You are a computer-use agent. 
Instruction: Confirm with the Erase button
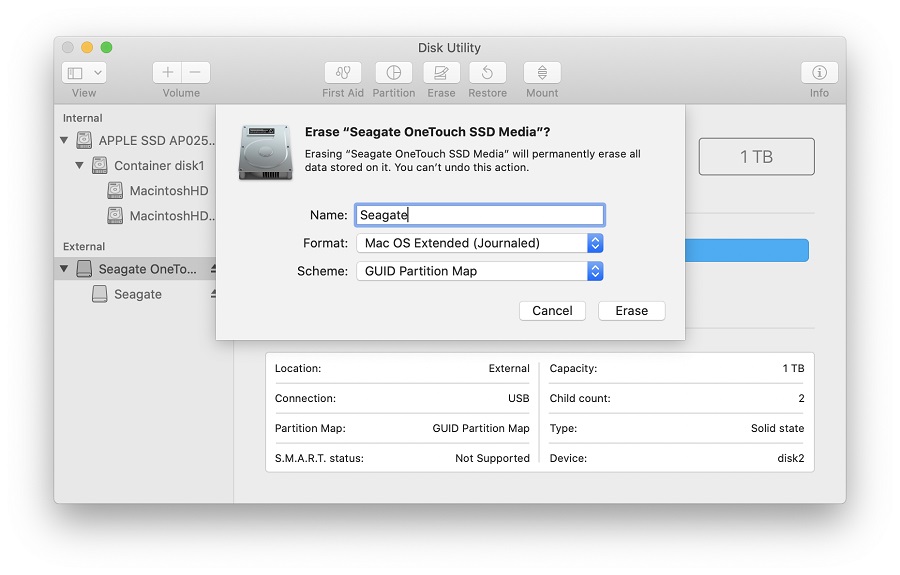pyautogui.click(x=631, y=310)
